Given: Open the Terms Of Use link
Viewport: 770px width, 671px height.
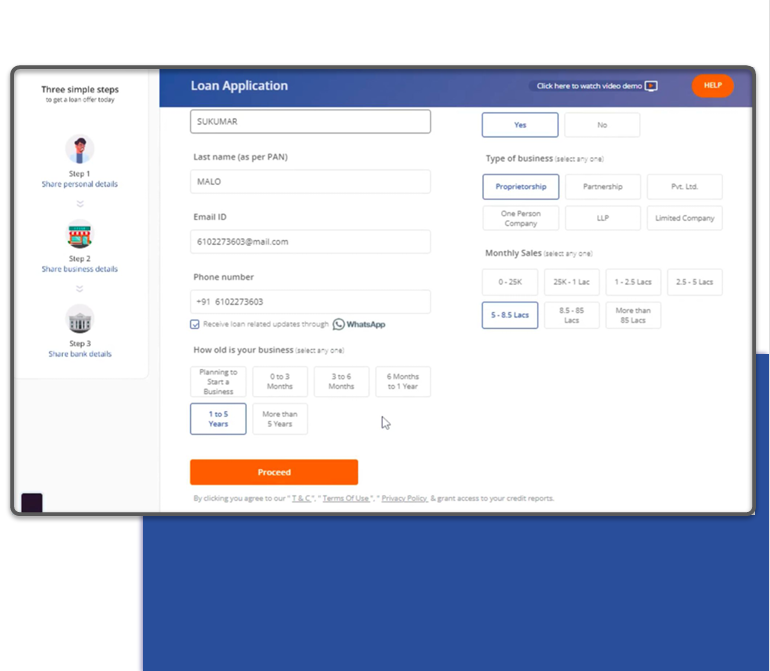Looking at the screenshot, I should (x=346, y=498).
